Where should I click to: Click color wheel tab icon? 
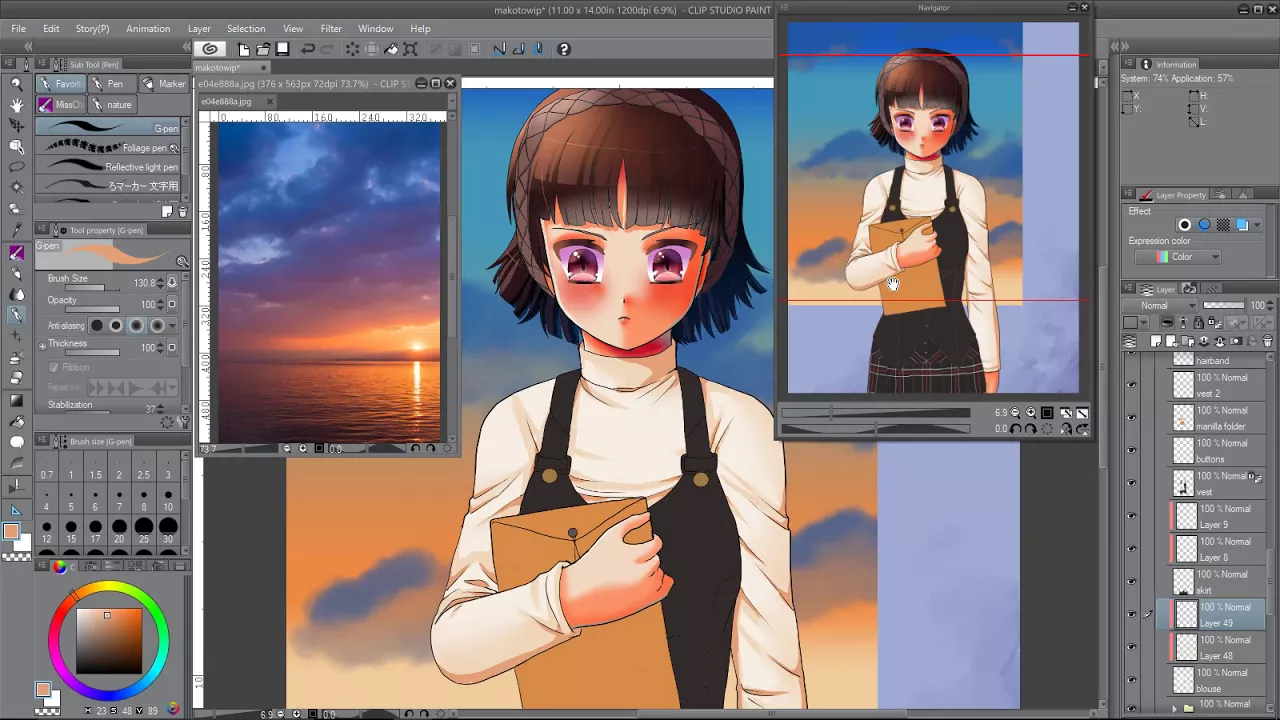59,567
